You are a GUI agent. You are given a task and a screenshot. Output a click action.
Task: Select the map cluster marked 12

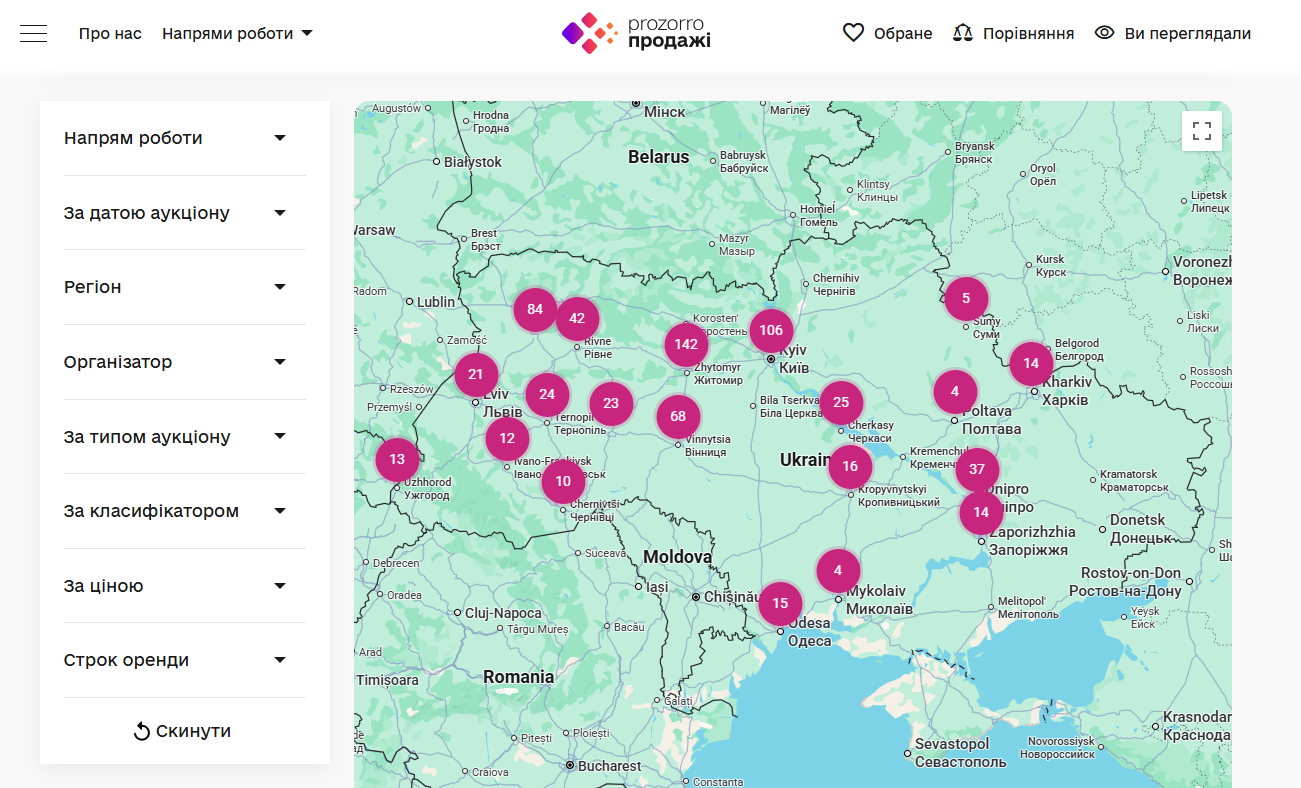point(507,438)
